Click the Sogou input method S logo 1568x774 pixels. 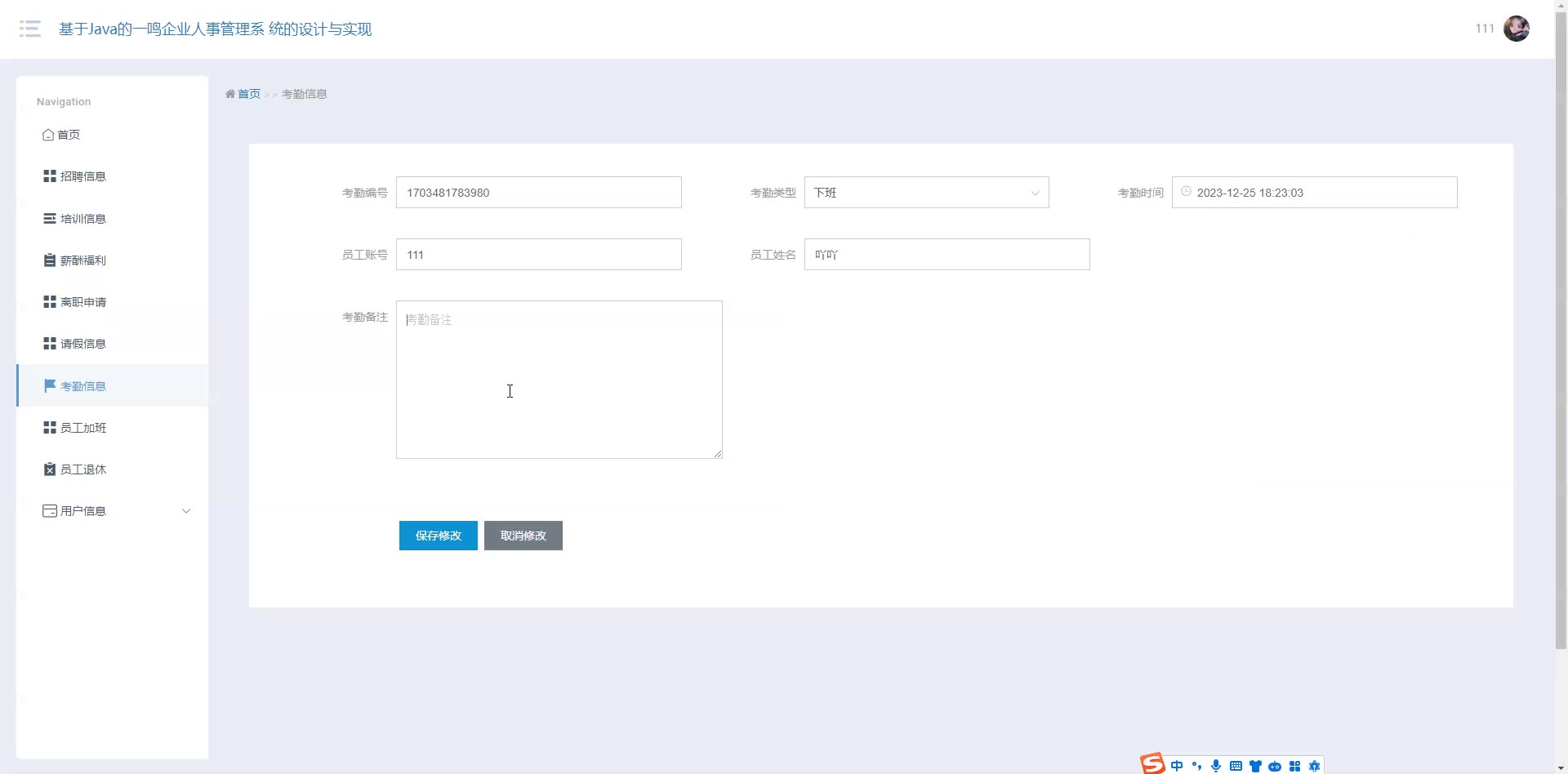coord(1153,763)
